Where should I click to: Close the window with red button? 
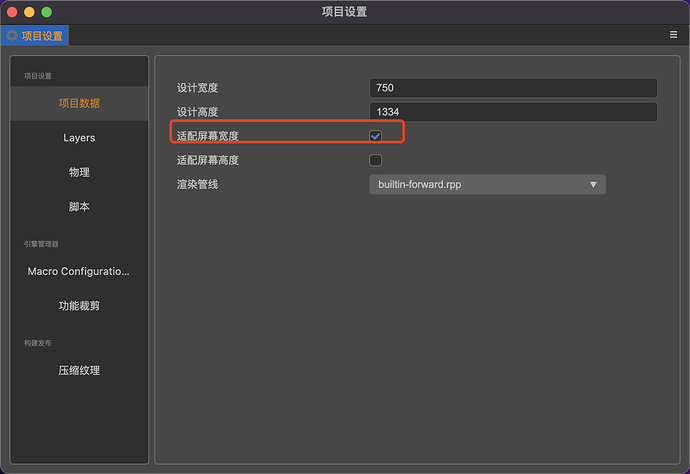[x=12, y=12]
